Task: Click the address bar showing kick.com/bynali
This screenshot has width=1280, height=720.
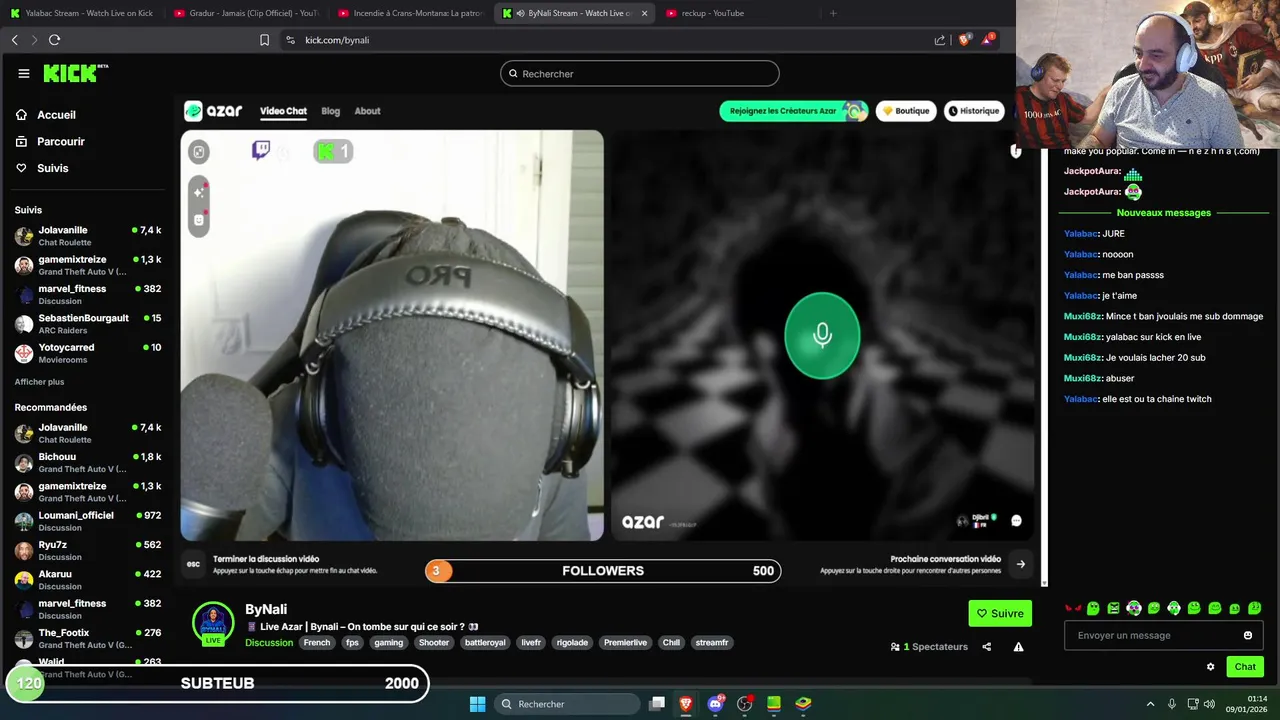Action: point(605,40)
